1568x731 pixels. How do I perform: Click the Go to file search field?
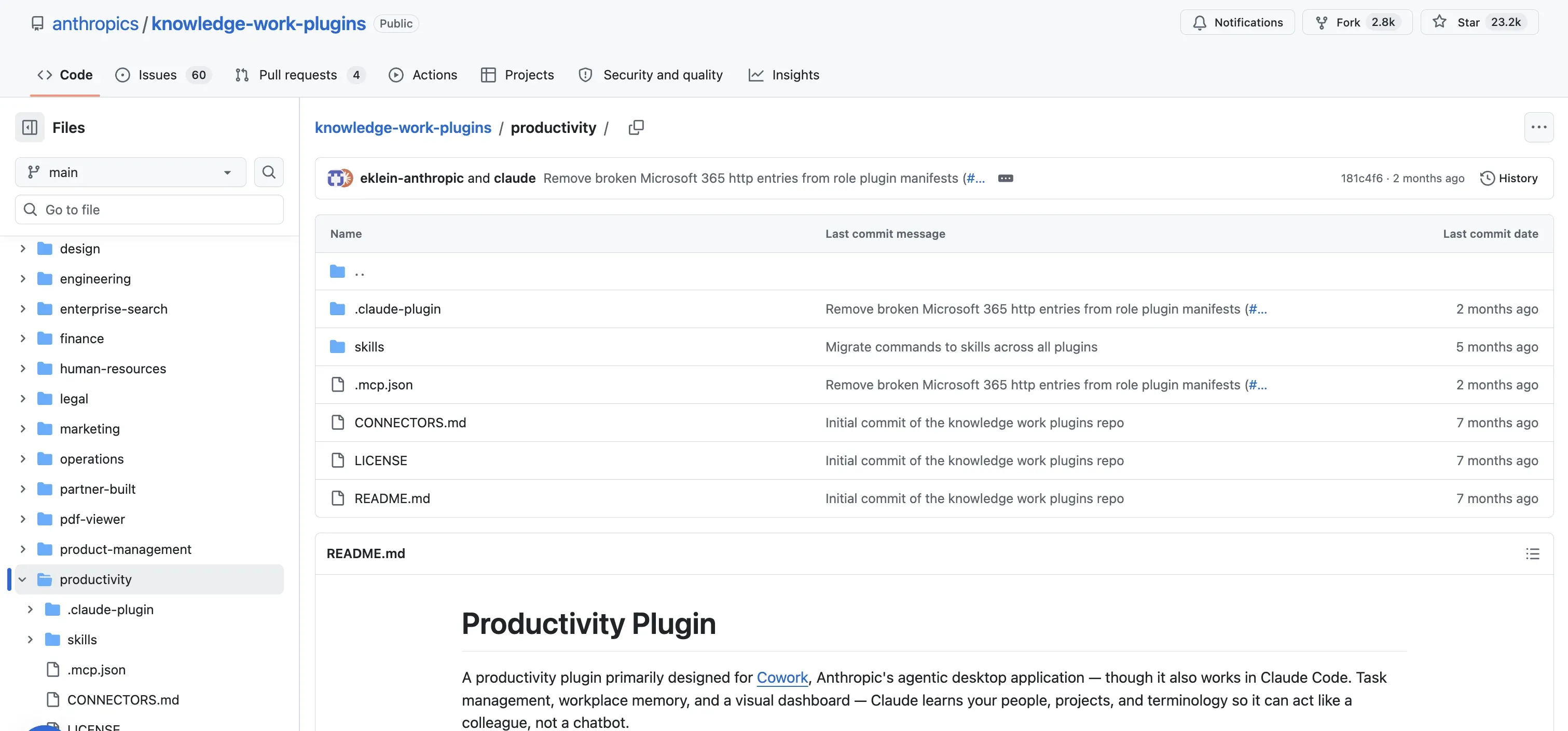(x=149, y=210)
